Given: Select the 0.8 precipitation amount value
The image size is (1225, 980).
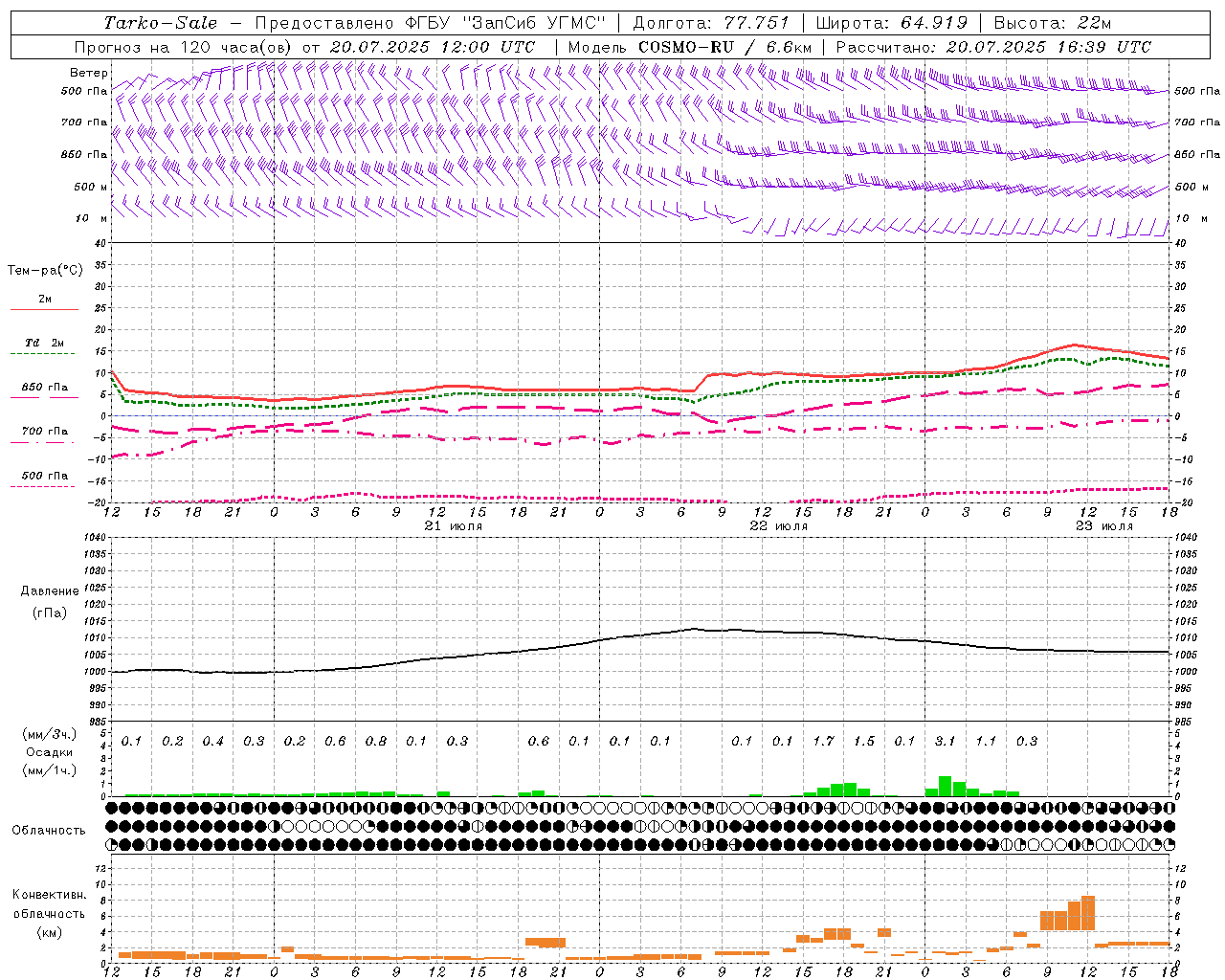Looking at the screenshot, I should click(x=375, y=741).
